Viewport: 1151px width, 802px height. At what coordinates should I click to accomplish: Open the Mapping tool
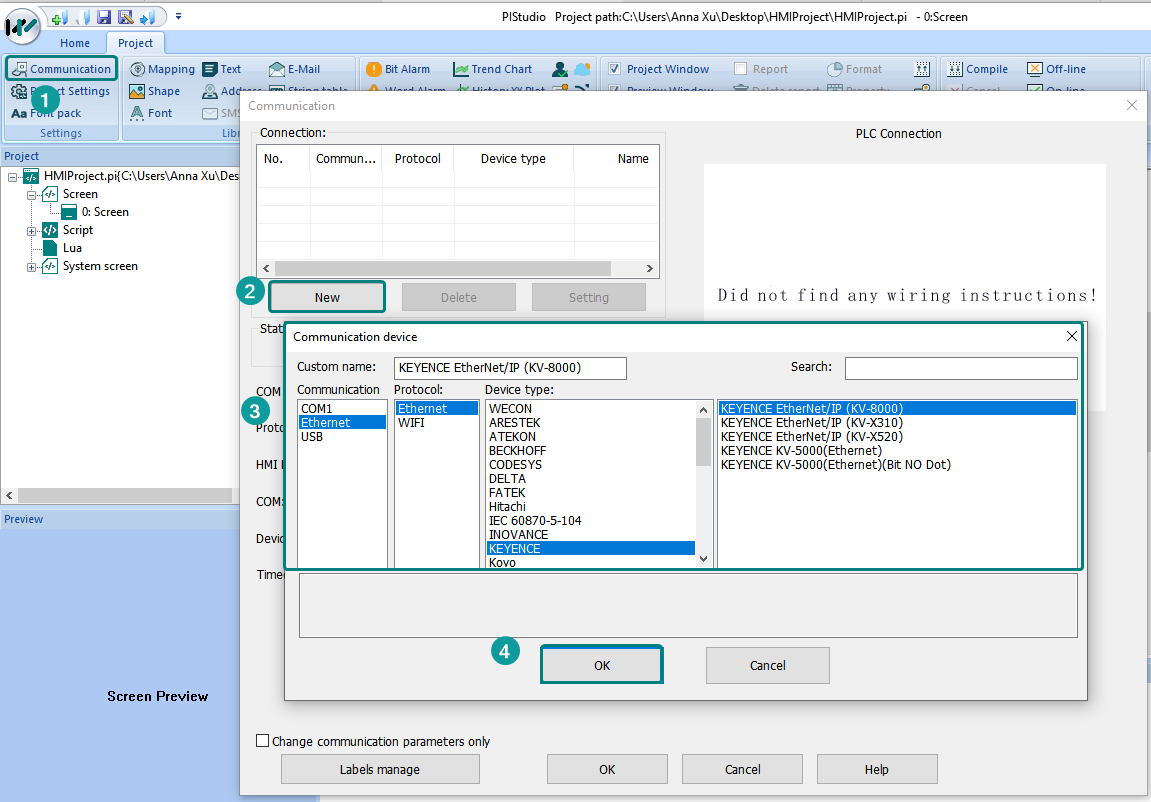pos(162,69)
